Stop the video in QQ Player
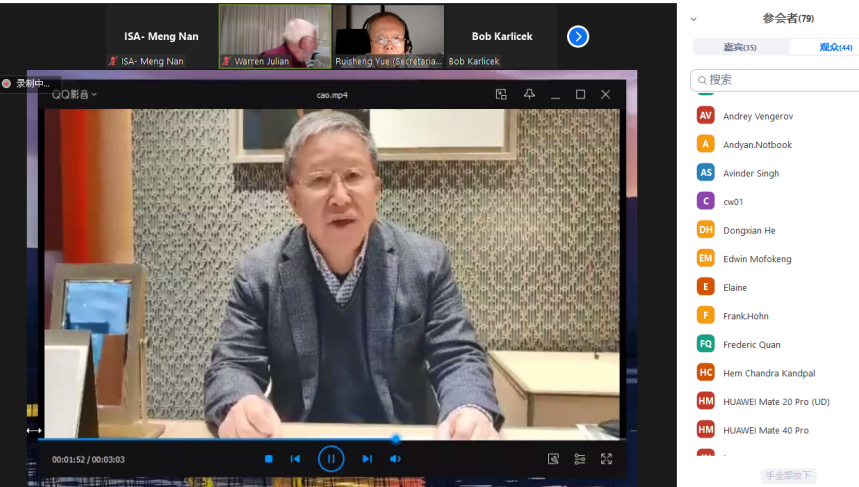Image resolution: width=859 pixels, height=487 pixels. (268, 459)
